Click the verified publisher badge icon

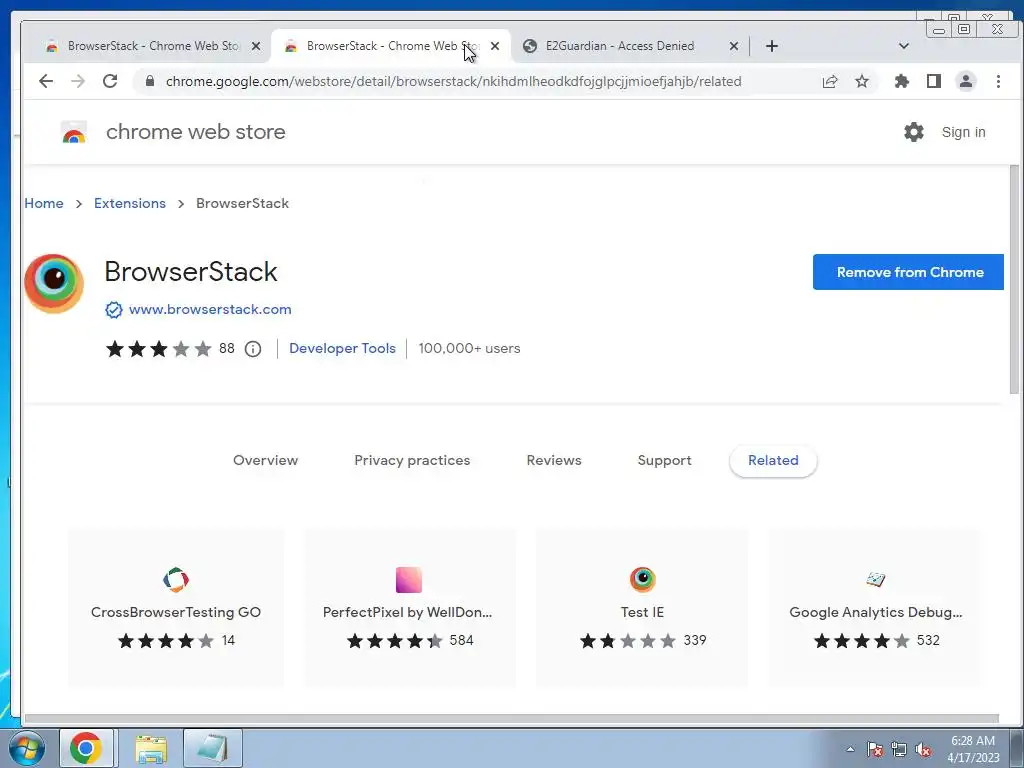click(x=114, y=310)
